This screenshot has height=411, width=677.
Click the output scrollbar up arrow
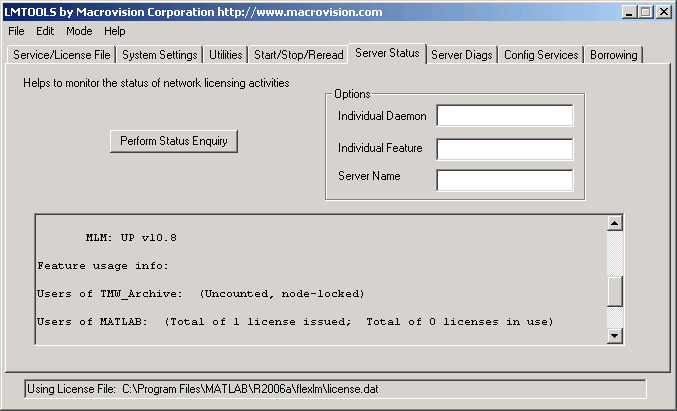coord(614,223)
